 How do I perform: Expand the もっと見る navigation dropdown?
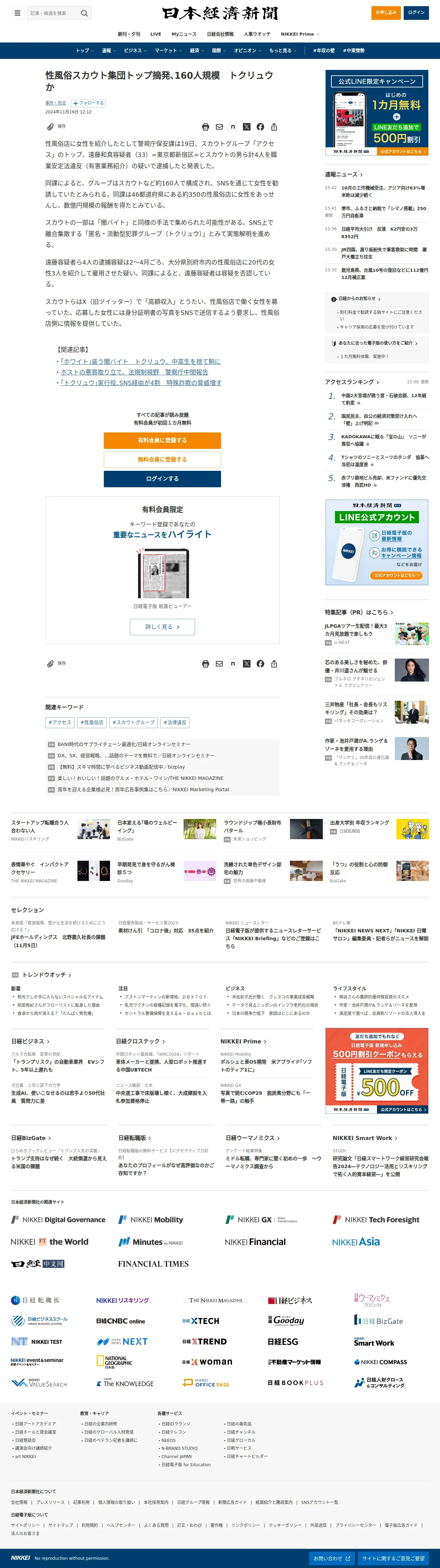(282, 50)
